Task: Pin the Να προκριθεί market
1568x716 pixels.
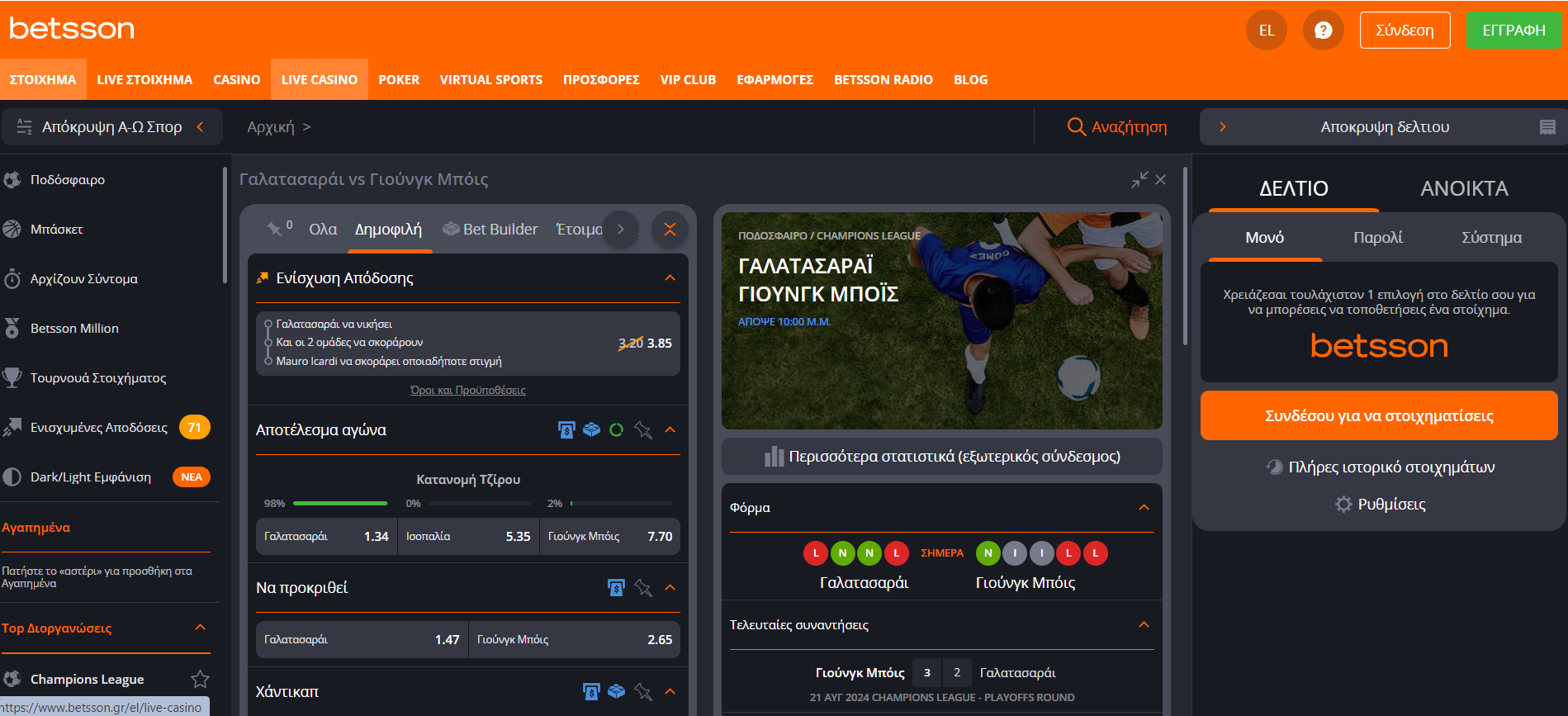Action: coord(643,587)
